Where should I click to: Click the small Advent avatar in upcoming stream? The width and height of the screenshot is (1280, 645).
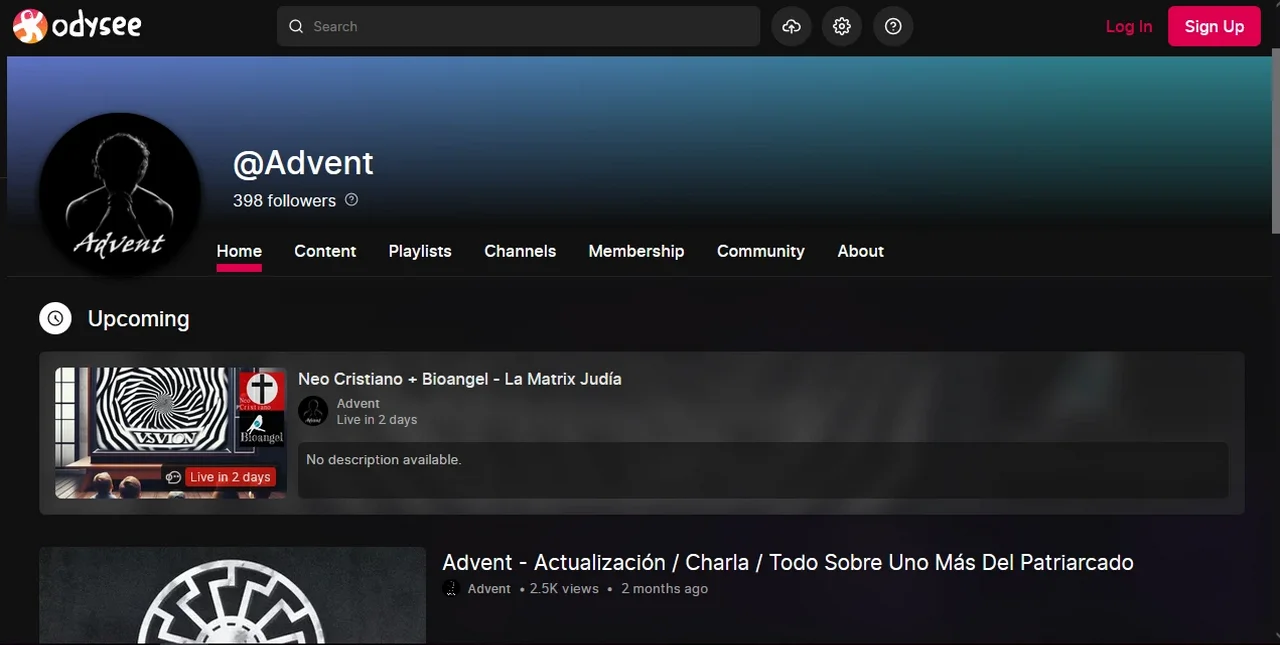coord(313,411)
